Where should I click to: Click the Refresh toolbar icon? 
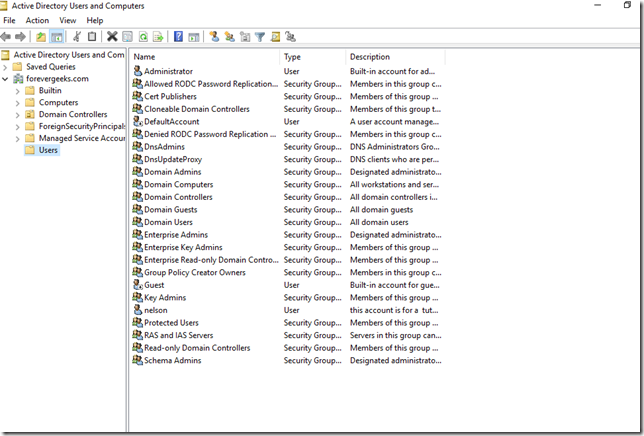pos(144,37)
